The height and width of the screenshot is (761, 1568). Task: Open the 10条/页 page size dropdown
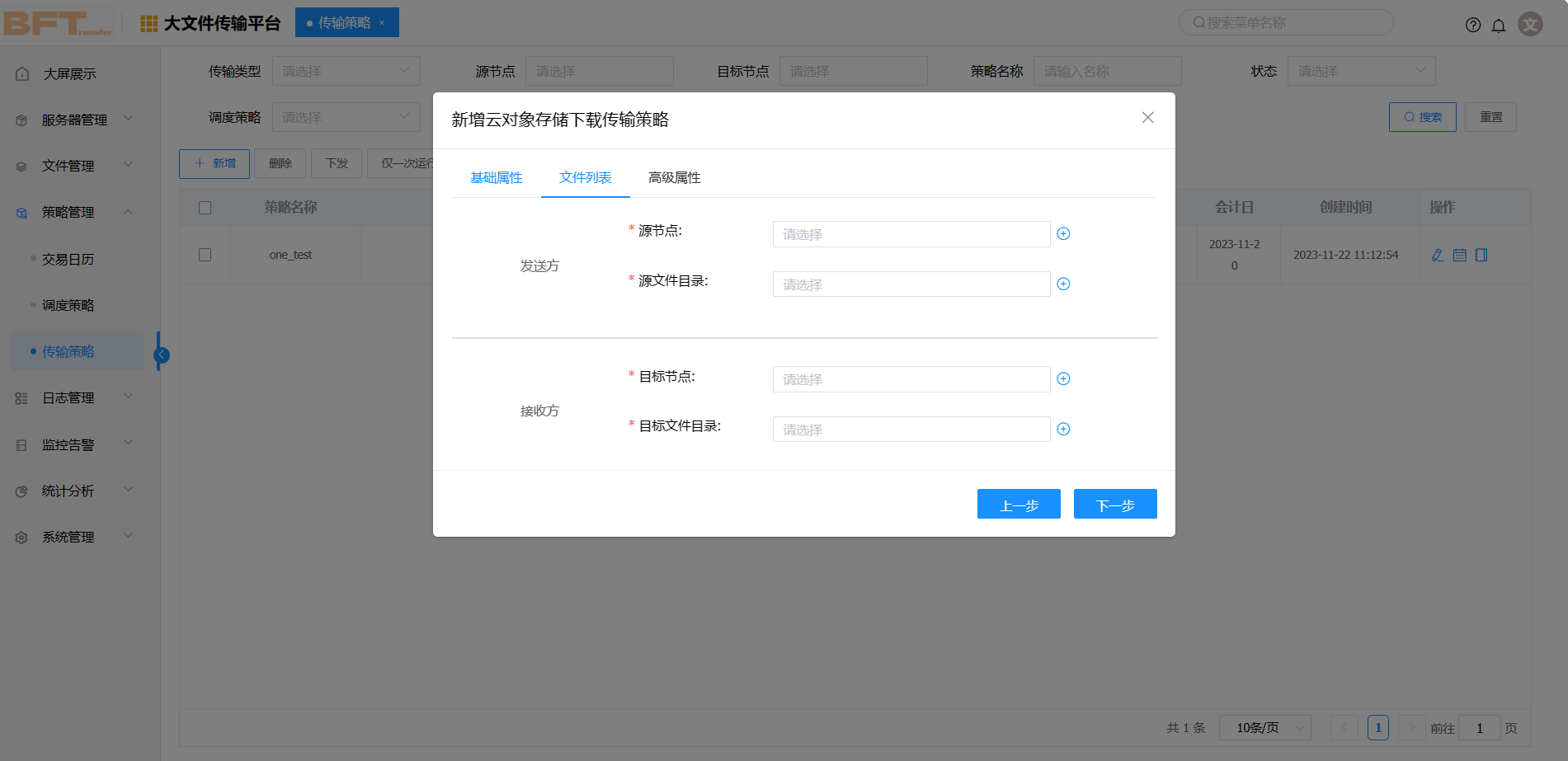[x=1264, y=728]
